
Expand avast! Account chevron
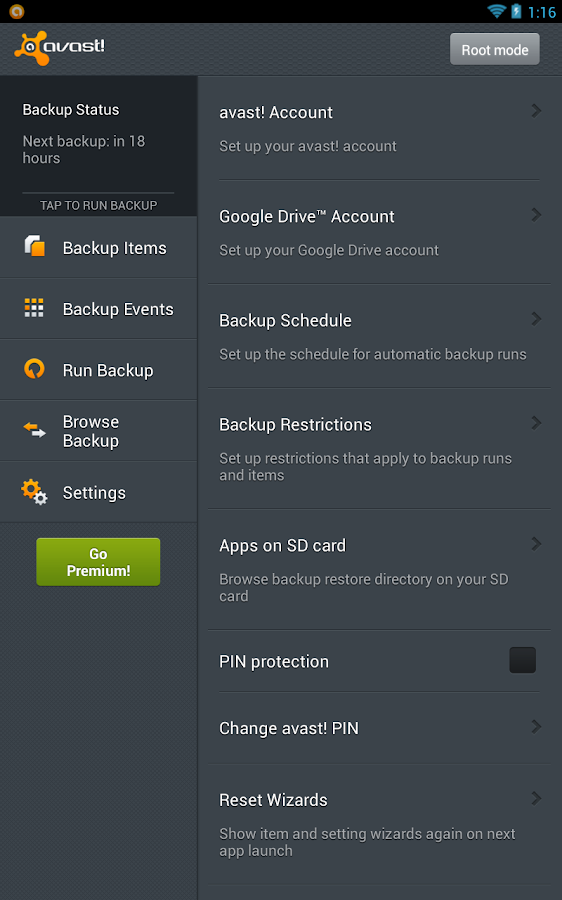pyautogui.click(x=536, y=111)
